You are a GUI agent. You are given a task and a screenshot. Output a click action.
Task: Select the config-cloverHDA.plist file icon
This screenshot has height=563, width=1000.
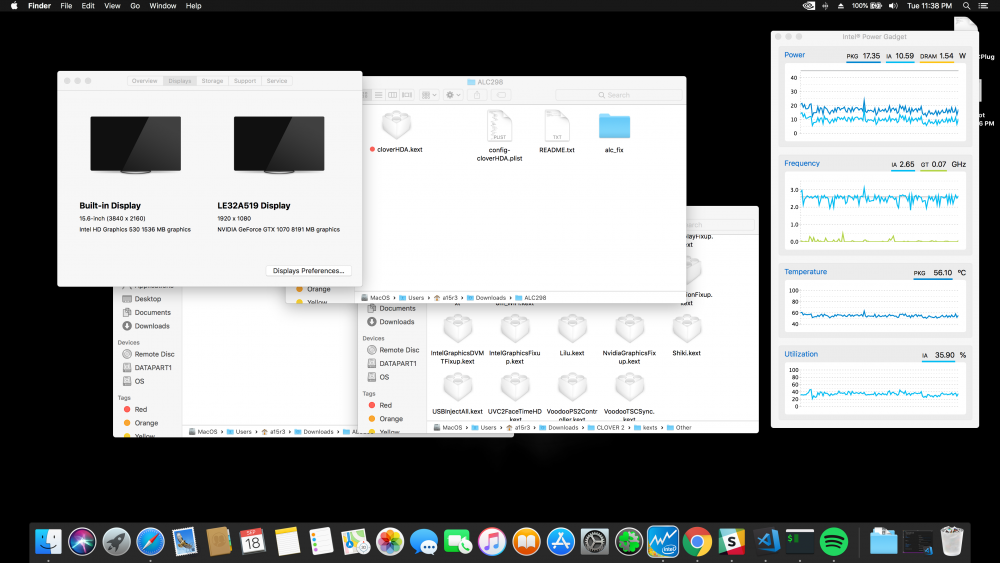tap(499, 126)
